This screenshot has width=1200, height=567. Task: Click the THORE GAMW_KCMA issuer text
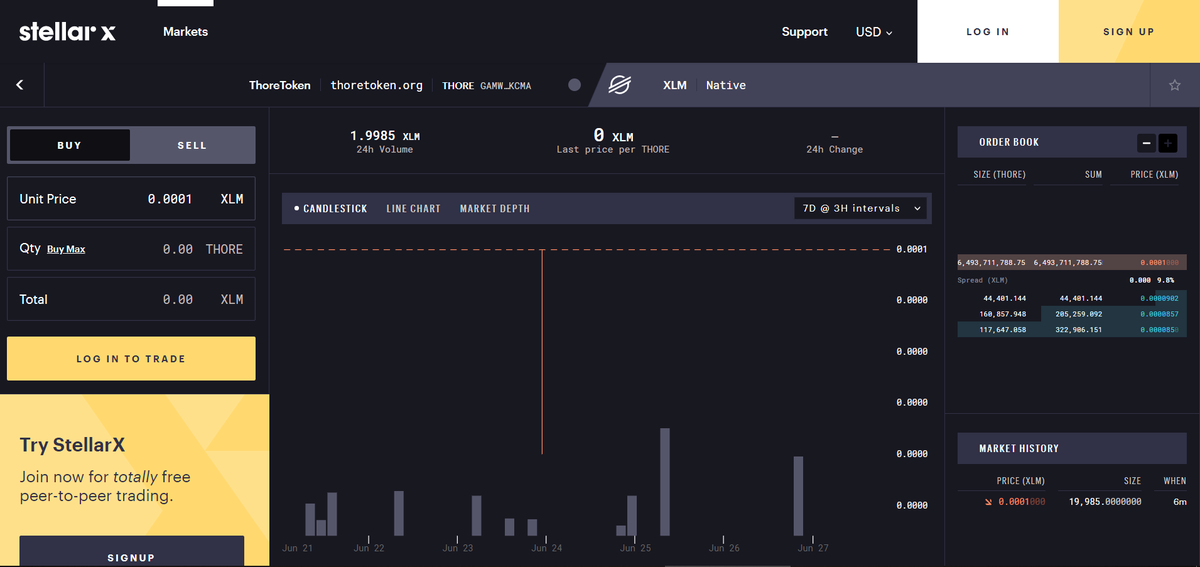[487, 86]
